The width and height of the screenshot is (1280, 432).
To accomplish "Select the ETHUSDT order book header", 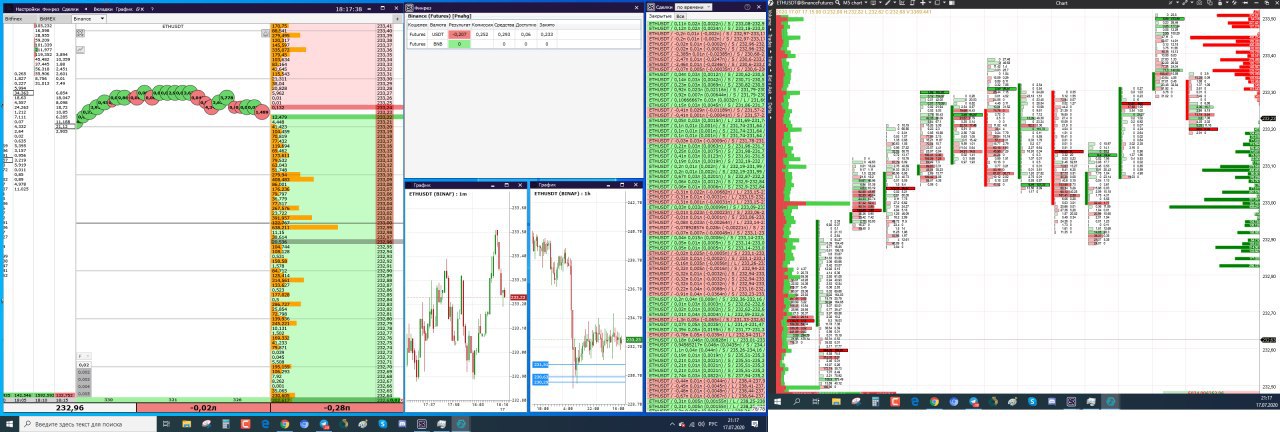I will point(172,27).
